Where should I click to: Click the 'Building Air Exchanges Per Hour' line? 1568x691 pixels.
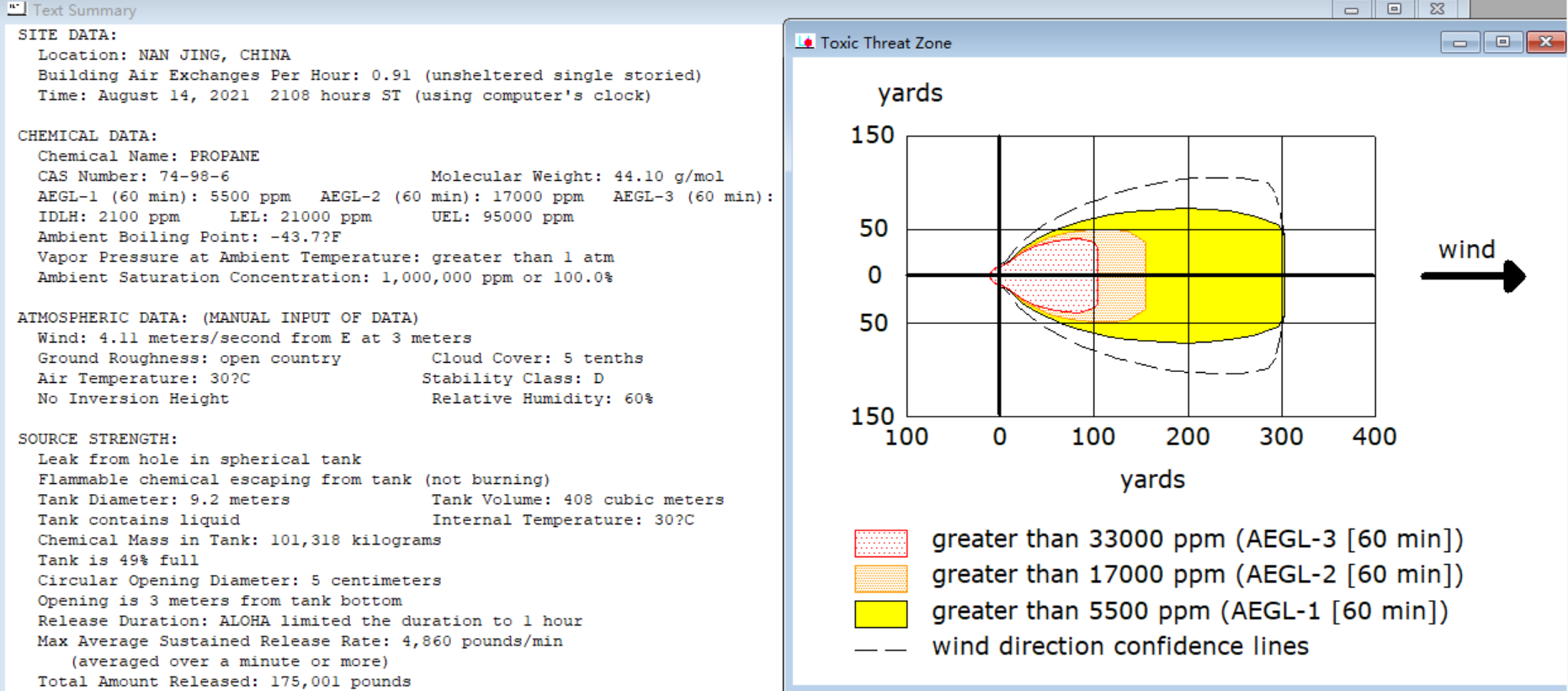click(x=369, y=75)
